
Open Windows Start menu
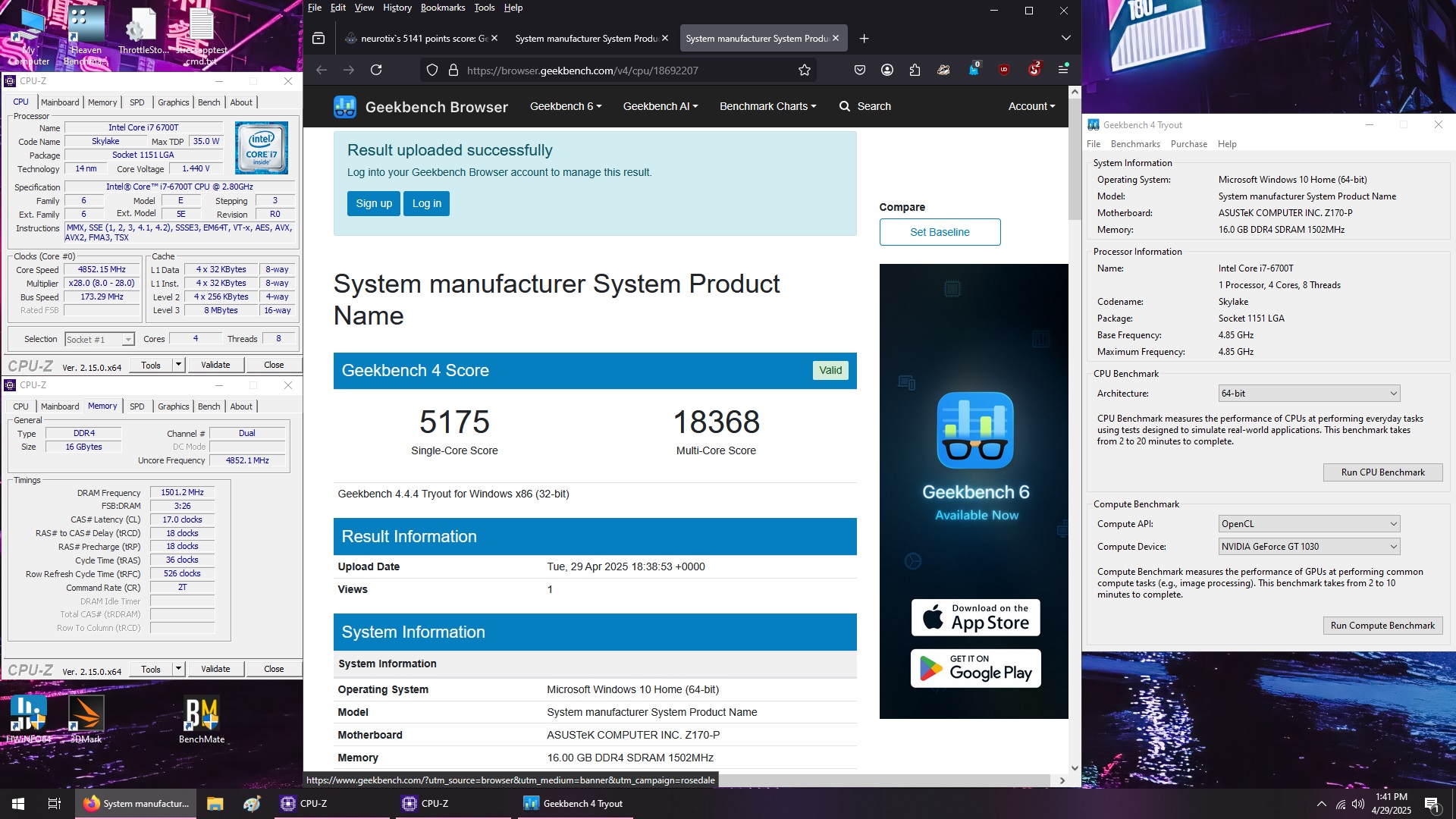pos(18,804)
